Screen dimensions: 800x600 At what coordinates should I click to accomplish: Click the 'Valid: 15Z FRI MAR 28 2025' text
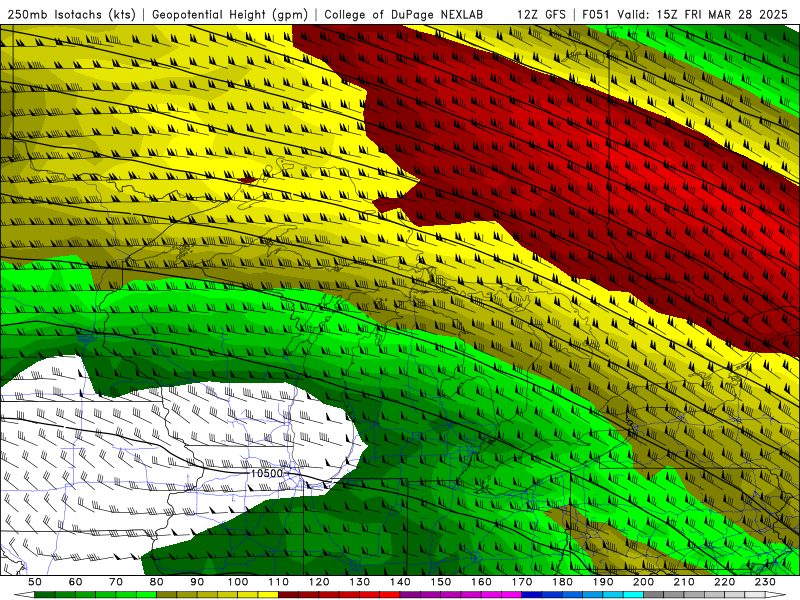pyautogui.click(x=703, y=15)
